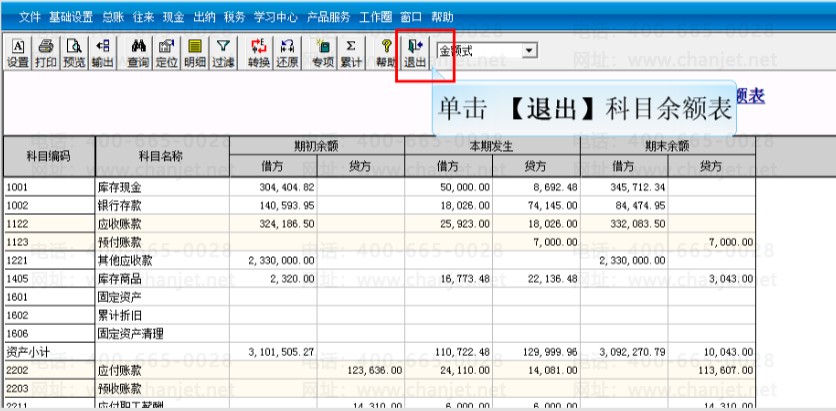Open the 现金 menu
This screenshot has width=836, height=411.
point(173,17)
